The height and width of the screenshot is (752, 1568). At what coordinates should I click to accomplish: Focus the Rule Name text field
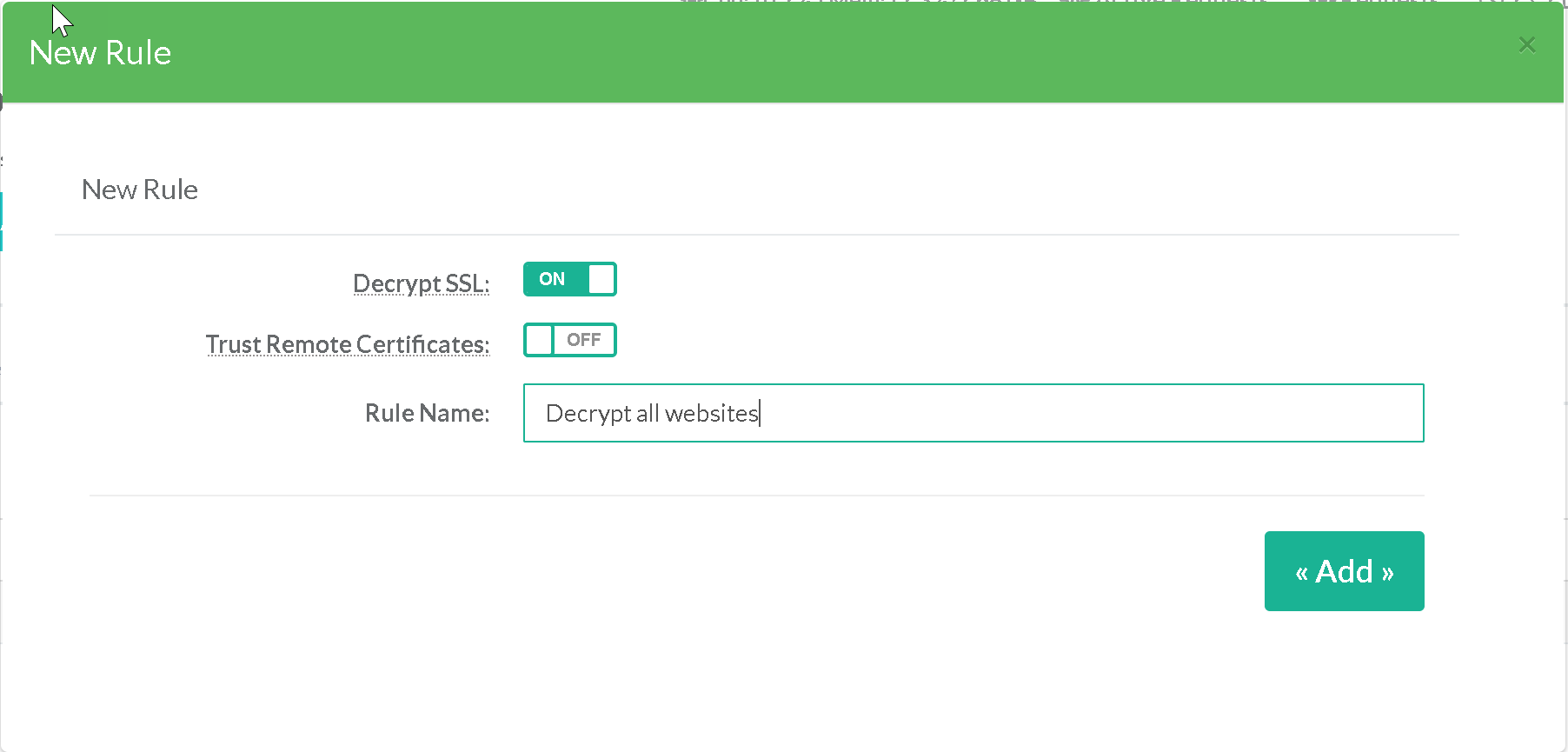tap(973, 413)
